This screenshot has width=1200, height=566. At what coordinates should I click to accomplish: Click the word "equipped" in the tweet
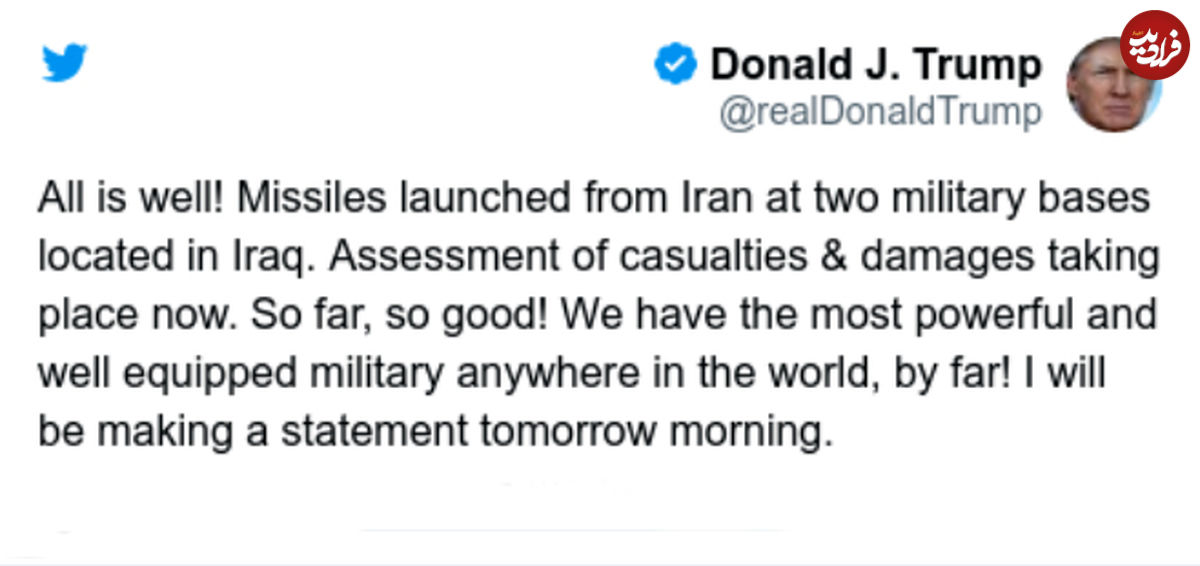pyautogui.click(x=187, y=374)
